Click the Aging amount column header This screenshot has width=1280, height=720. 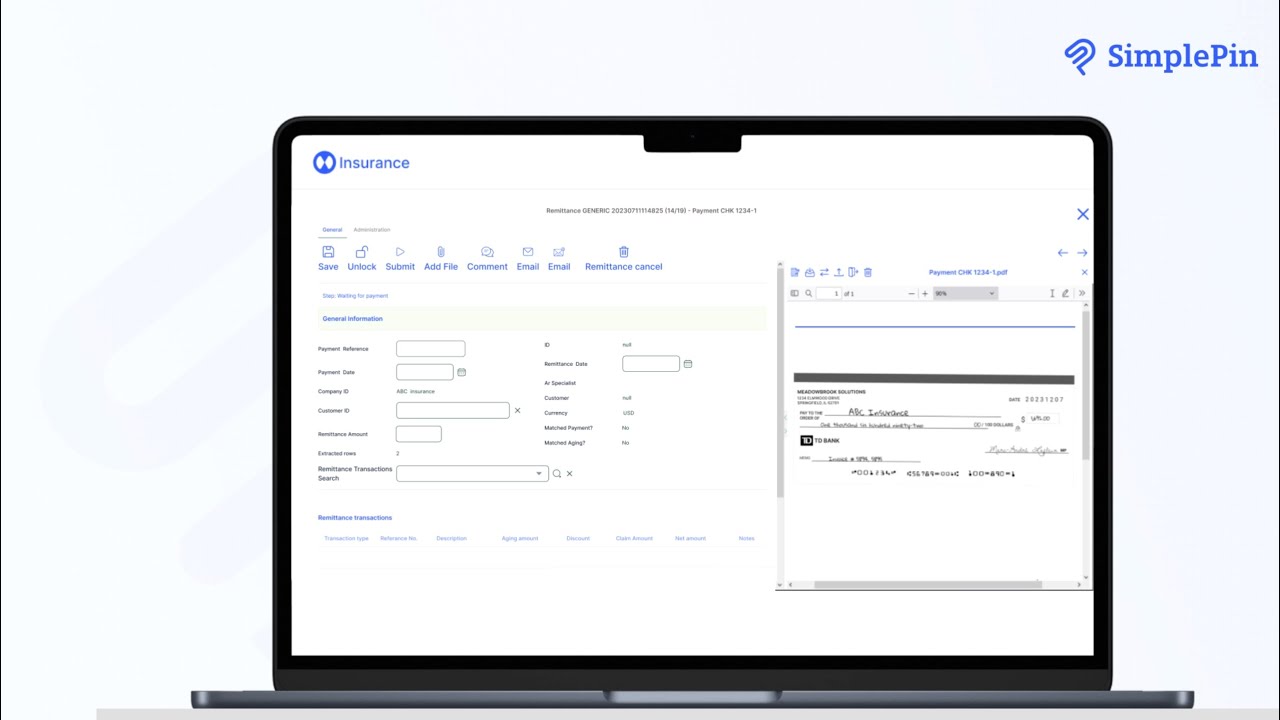(x=520, y=539)
